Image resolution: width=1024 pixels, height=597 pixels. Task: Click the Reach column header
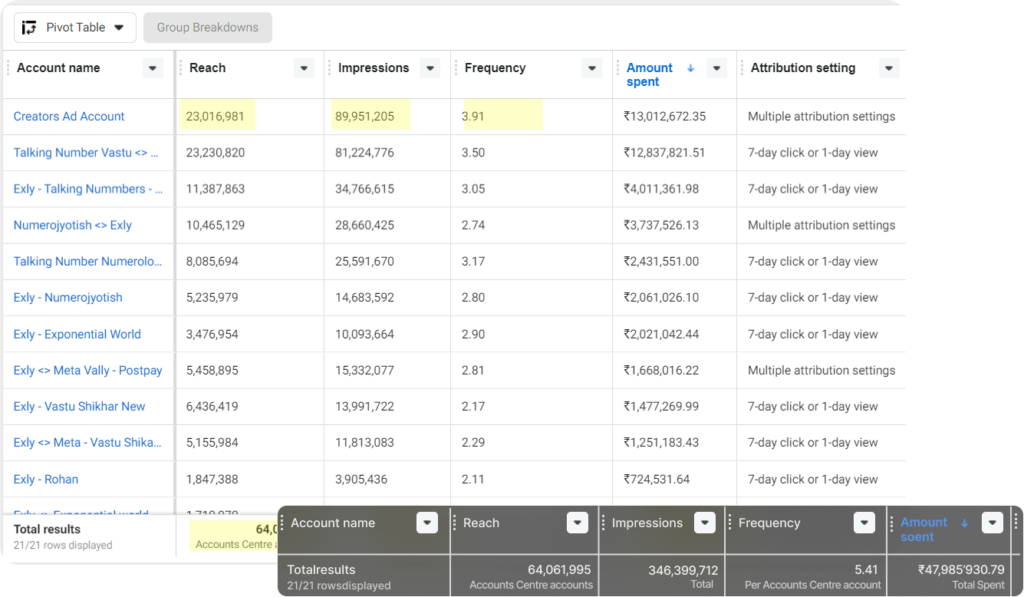click(208, 68)
